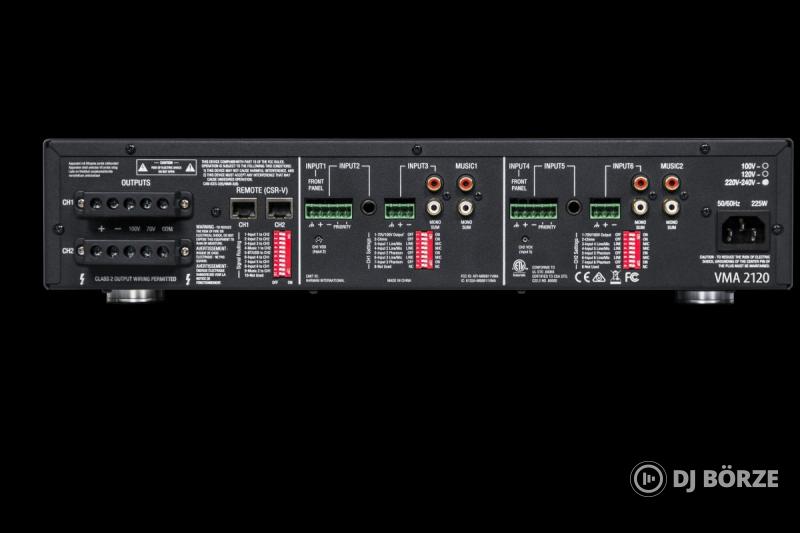The width and height of the screenshot is (800, 533).
Task: Click the INPUT3 label
Action: click(x=418, y=166)
